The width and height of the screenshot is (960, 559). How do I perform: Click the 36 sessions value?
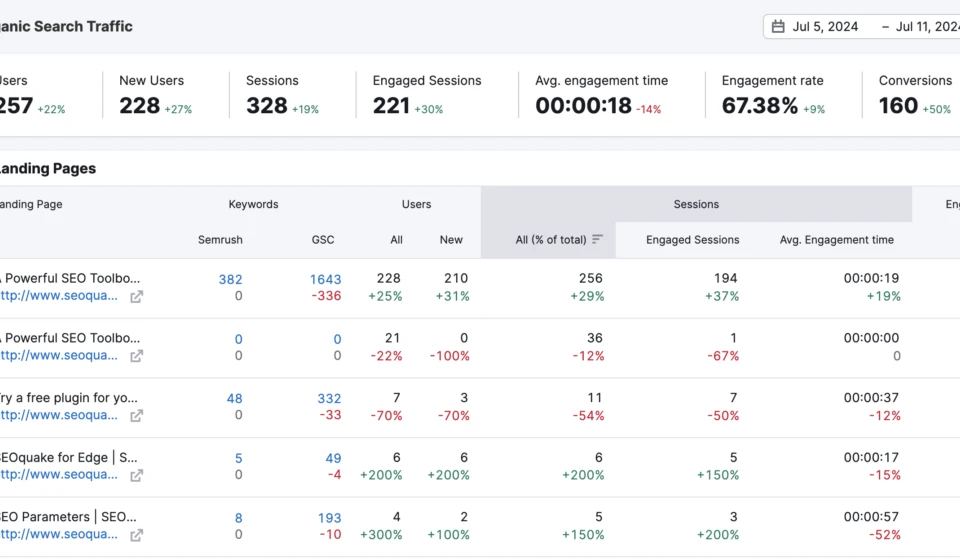(594, 338)
